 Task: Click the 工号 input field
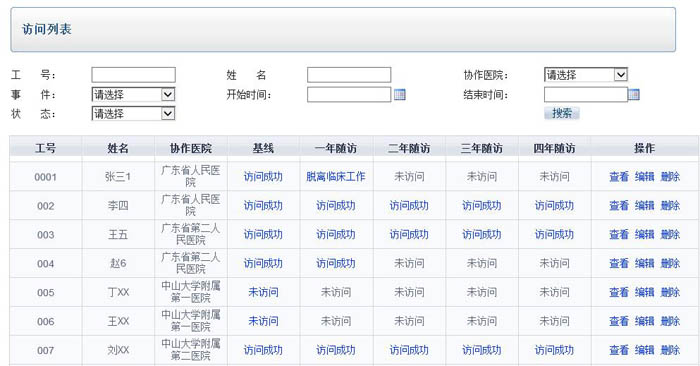(133, 75)
